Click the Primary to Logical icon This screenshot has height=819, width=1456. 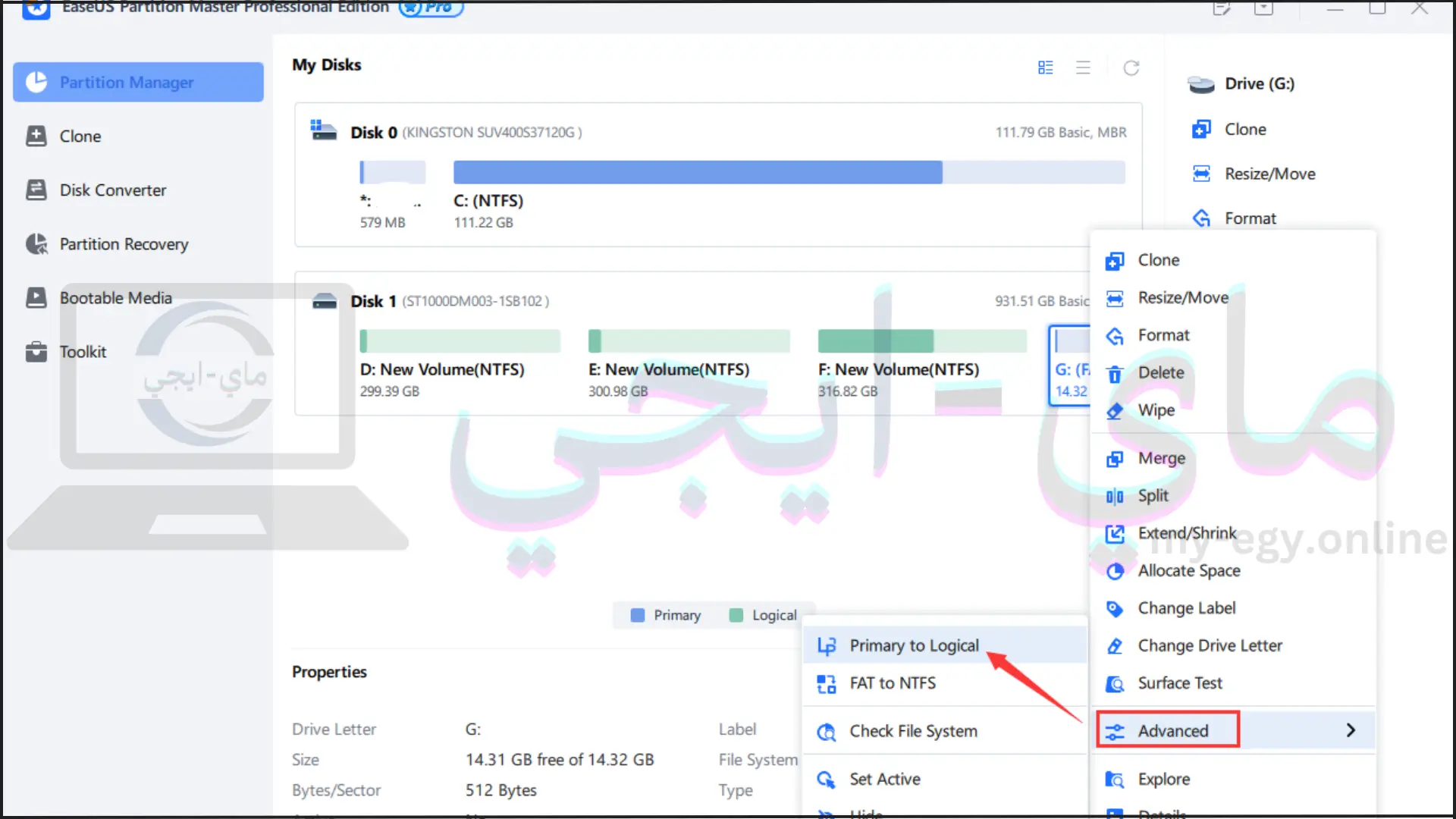827,646
